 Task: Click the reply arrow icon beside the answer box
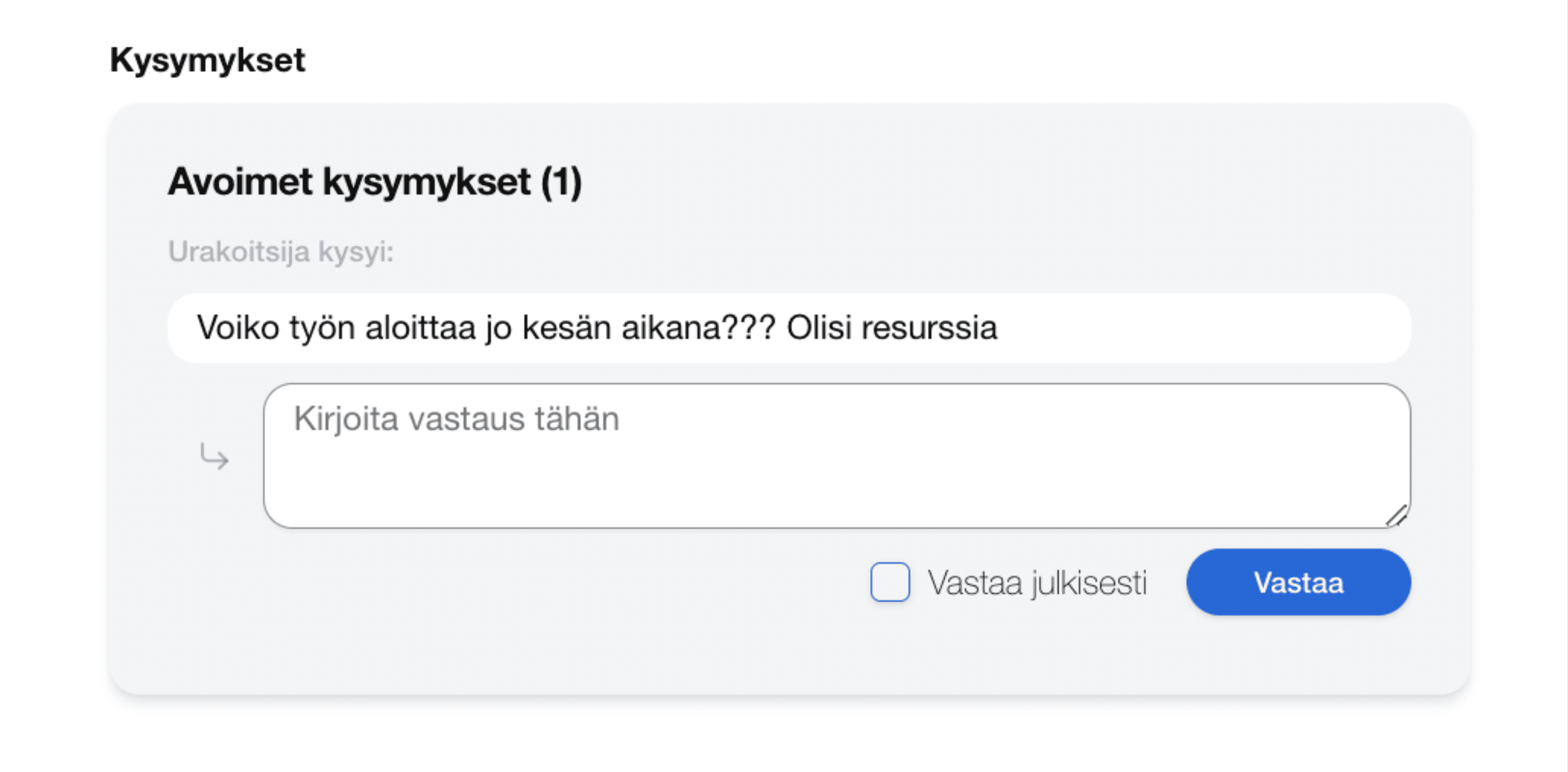[x=214, y=455]
